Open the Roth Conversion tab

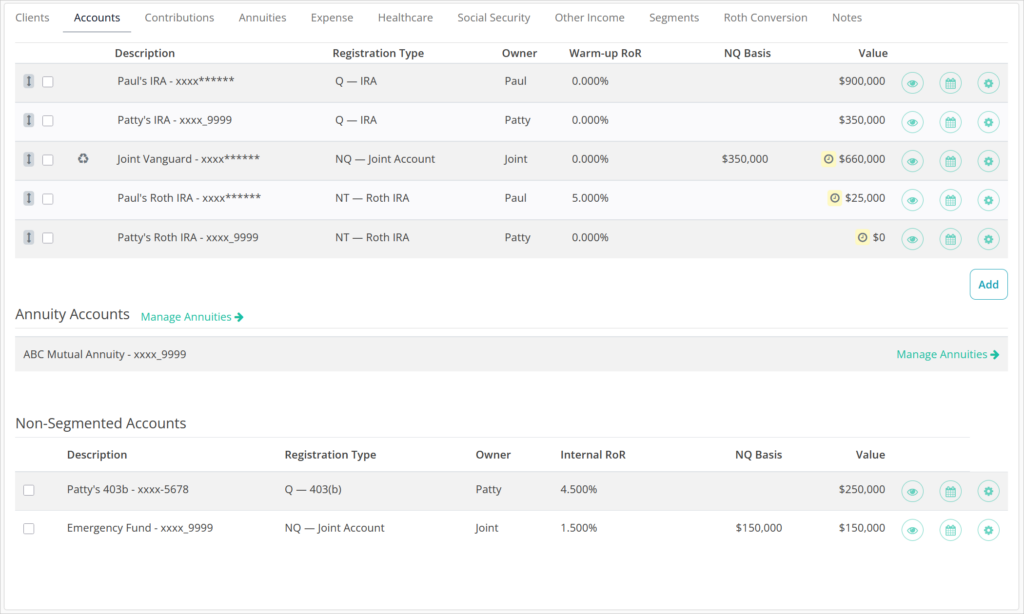pyautogui.click(x=765, y=18)
